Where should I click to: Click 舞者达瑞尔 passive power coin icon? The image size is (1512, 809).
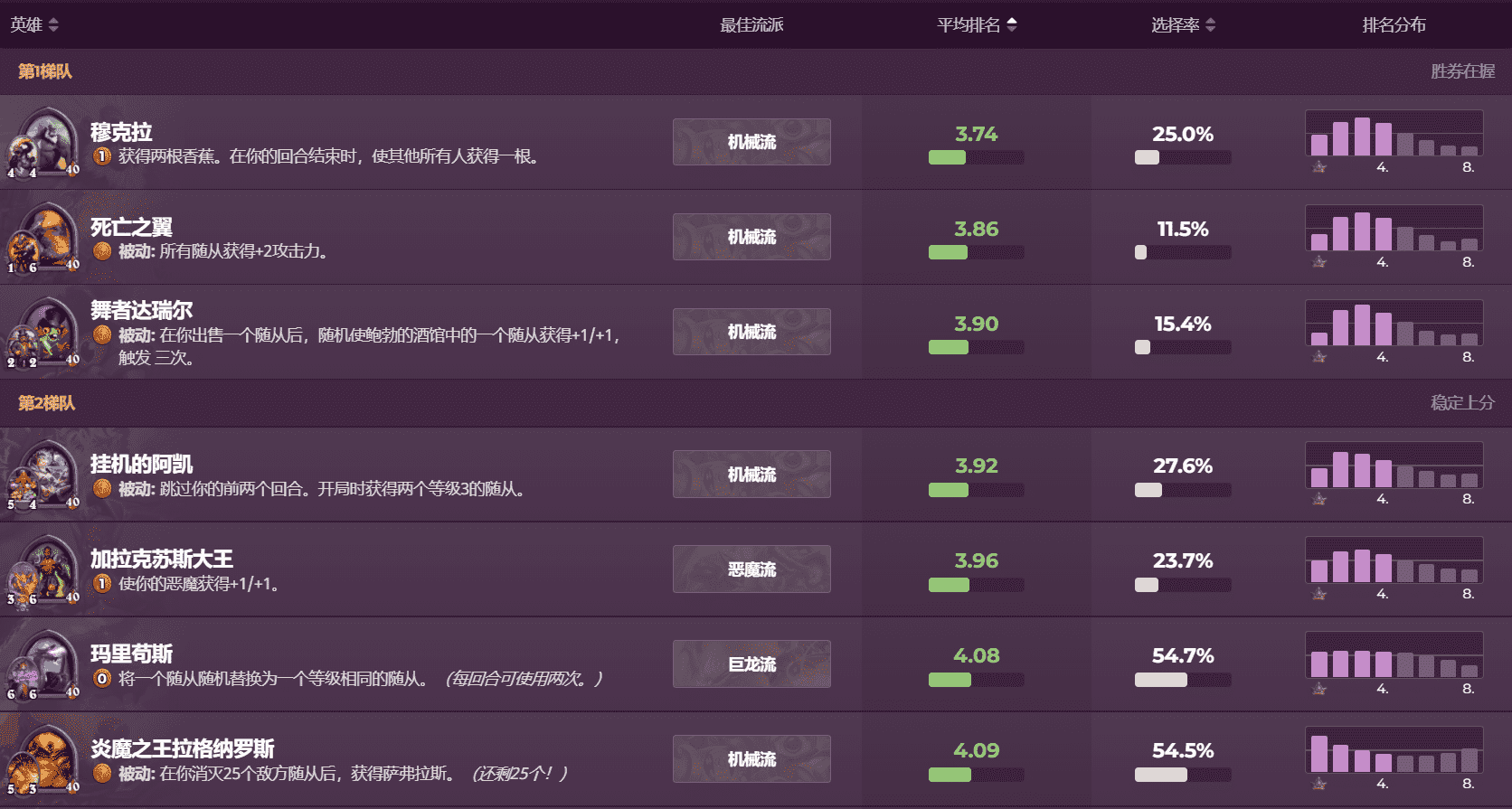click(102, 335)
